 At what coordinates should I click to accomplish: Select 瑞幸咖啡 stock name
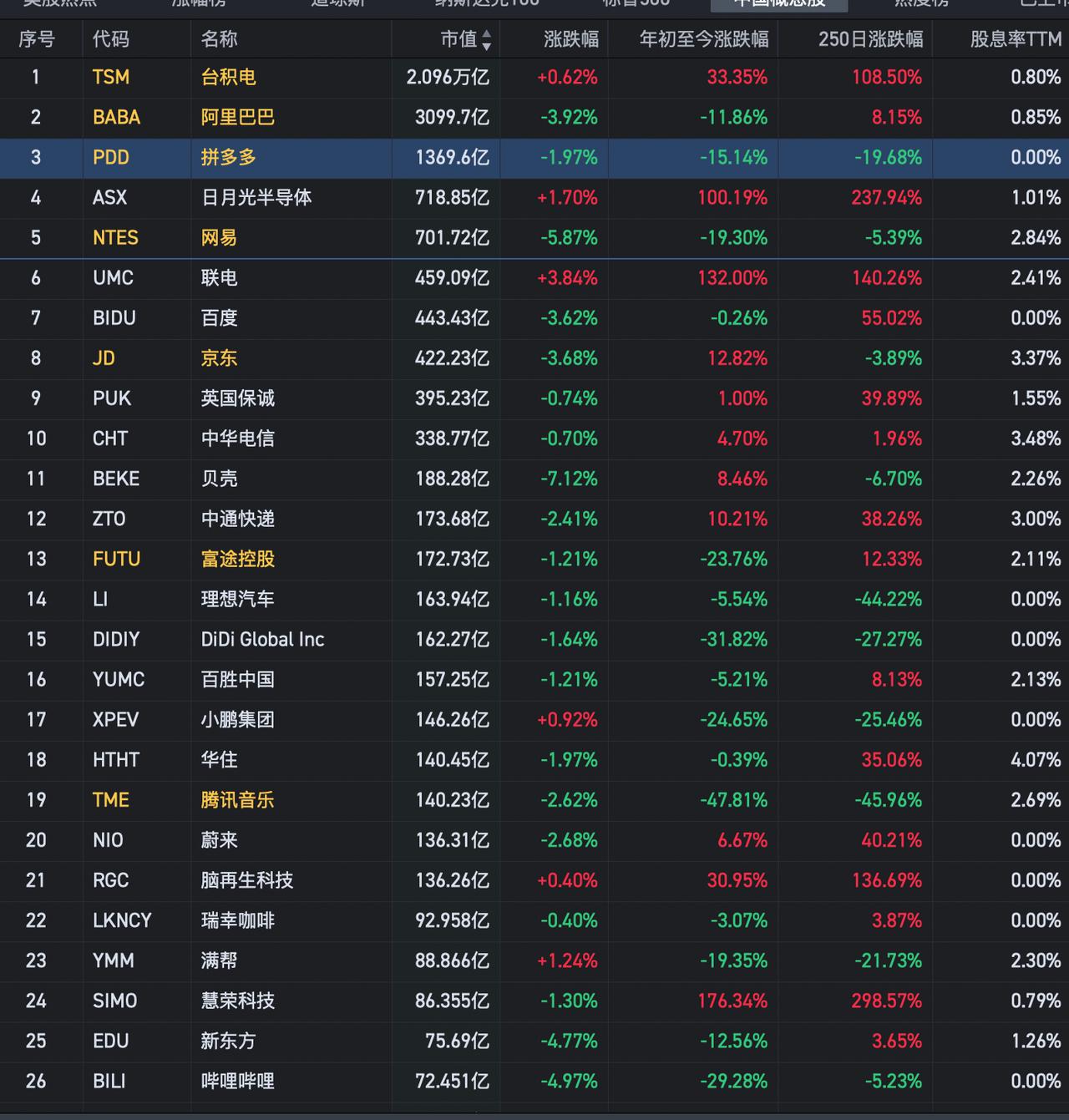click(x=237, y=920)
